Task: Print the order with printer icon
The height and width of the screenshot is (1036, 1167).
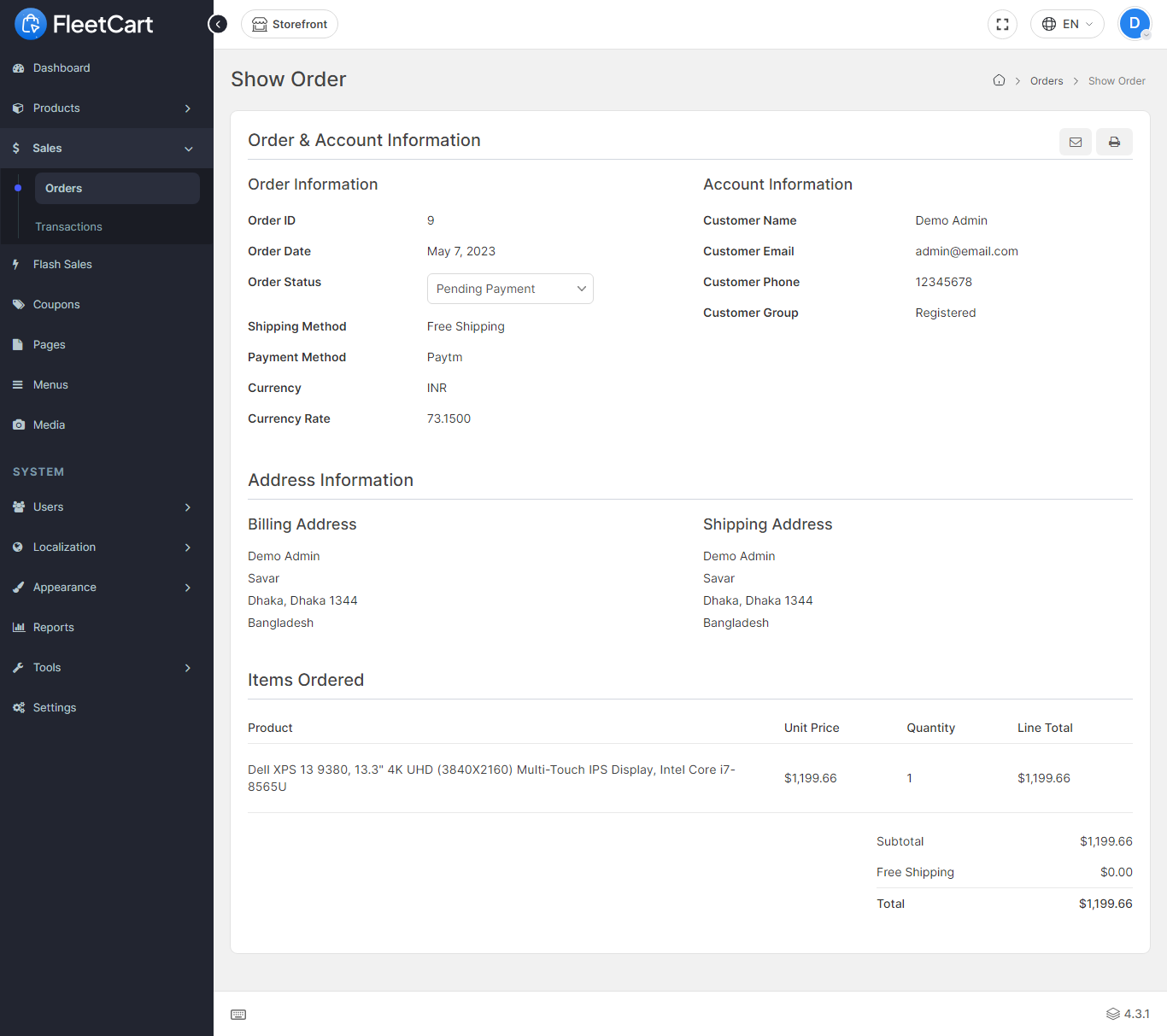Action: (x=1114, y=142)
